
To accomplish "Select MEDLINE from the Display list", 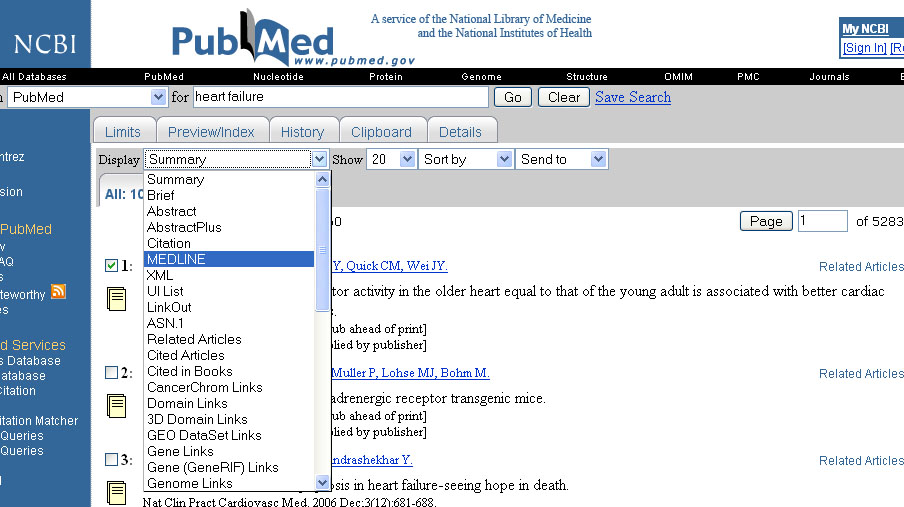I will [229, 259].
